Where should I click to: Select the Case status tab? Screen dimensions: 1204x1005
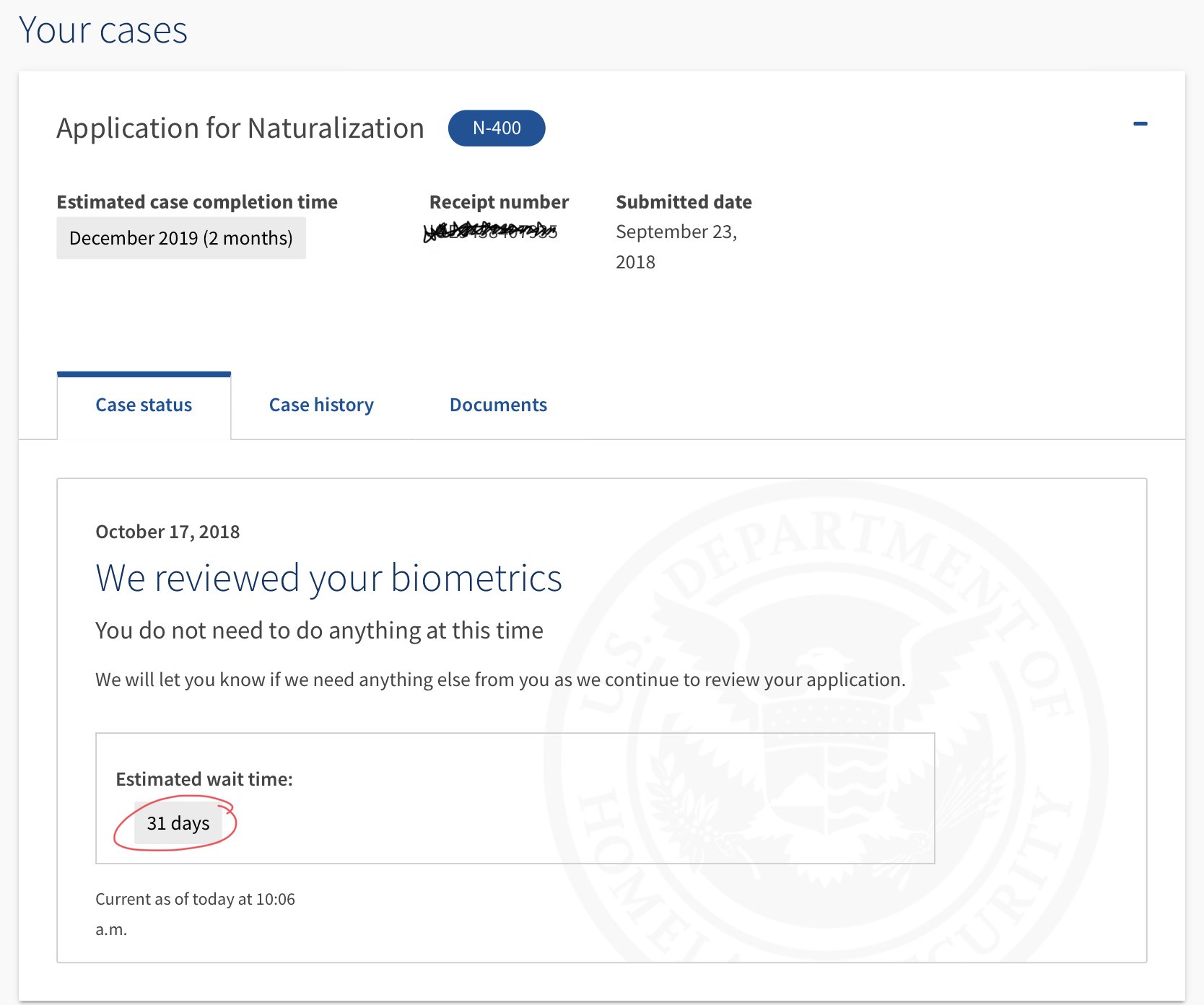tap(144, 405)
